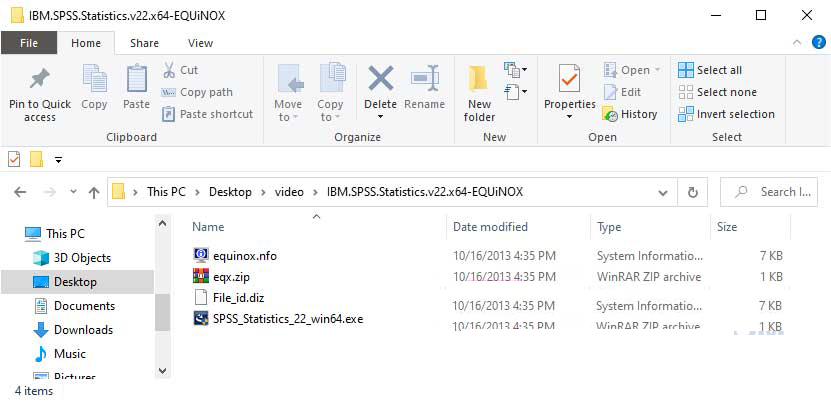The width and height of the screenshot is (831, 403).
Task: Open address bar history dropdown
Action: point(662,192)
